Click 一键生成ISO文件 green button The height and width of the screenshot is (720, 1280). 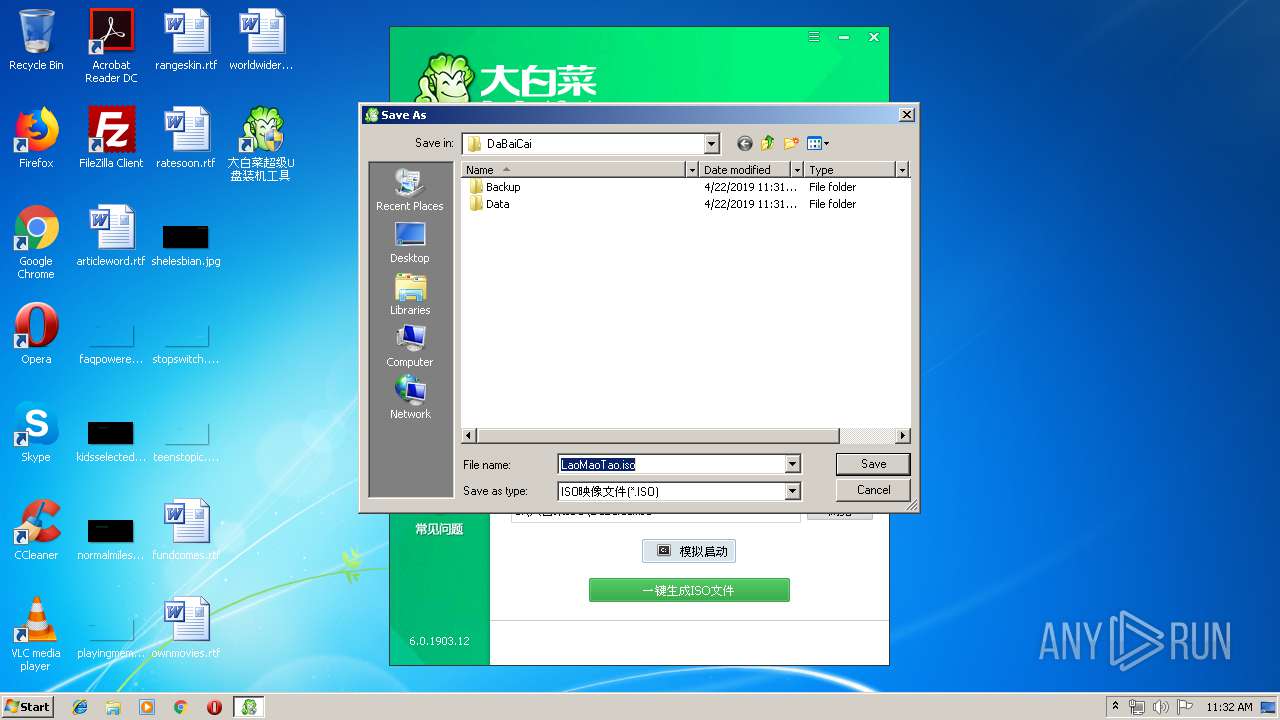[x=689, y=590]
